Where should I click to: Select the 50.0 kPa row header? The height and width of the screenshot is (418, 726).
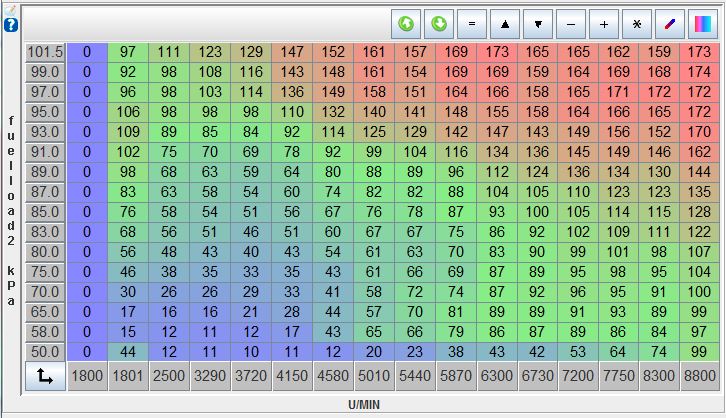point(45,351)
